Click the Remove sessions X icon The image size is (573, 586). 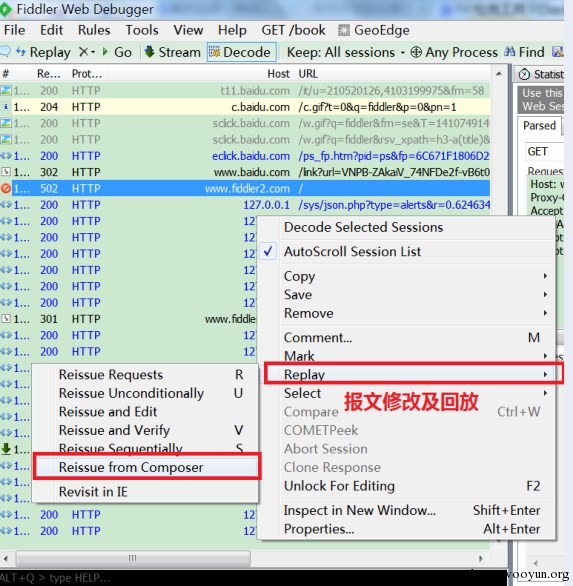(83, 52)
